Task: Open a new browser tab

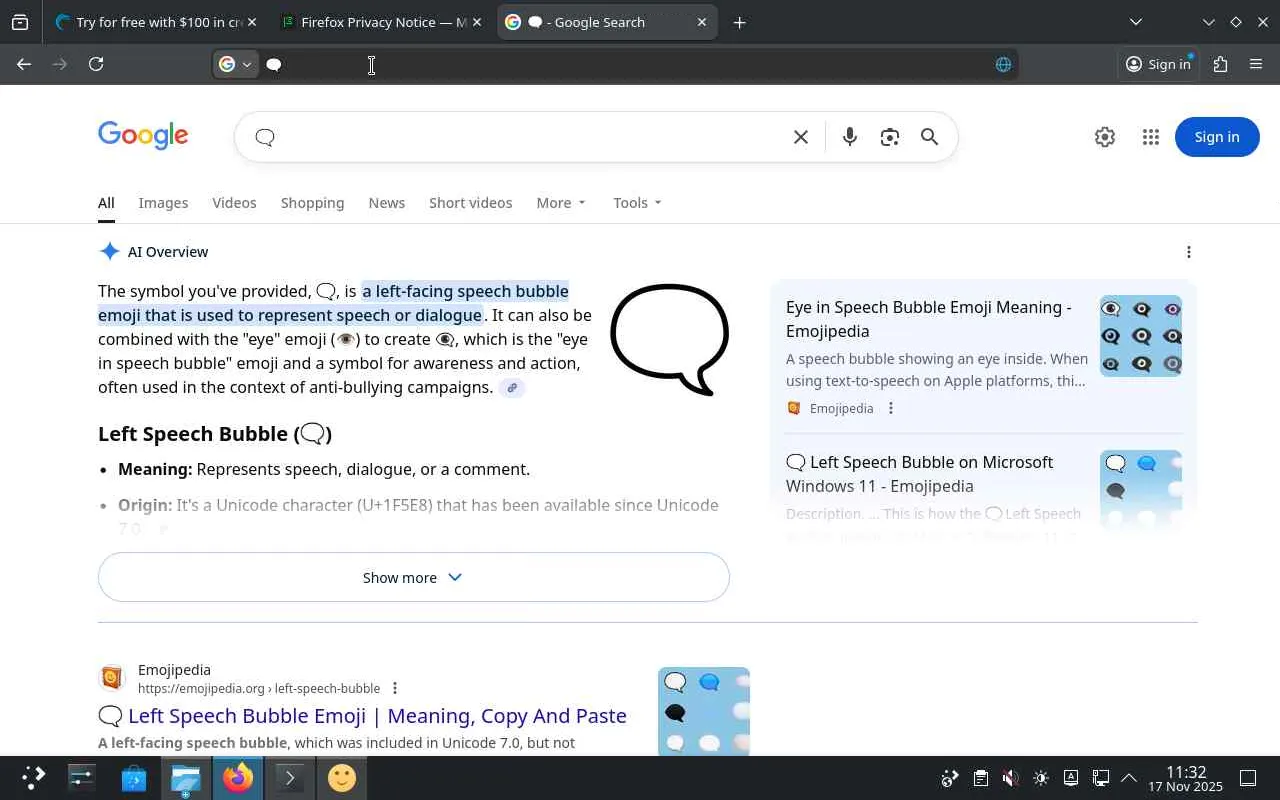Action: click(x=739, y=22)
